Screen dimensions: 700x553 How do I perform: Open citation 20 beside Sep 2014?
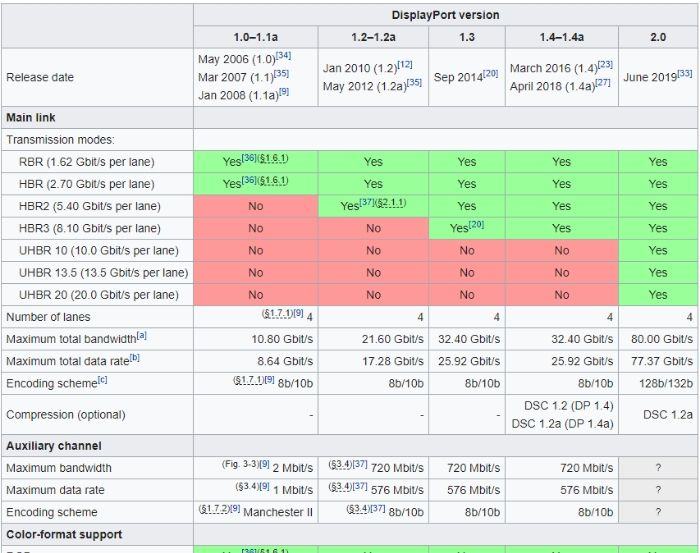click(490, 73)
